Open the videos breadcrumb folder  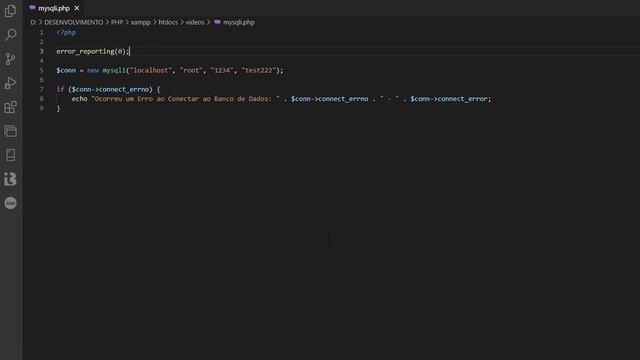coord(195,22)
